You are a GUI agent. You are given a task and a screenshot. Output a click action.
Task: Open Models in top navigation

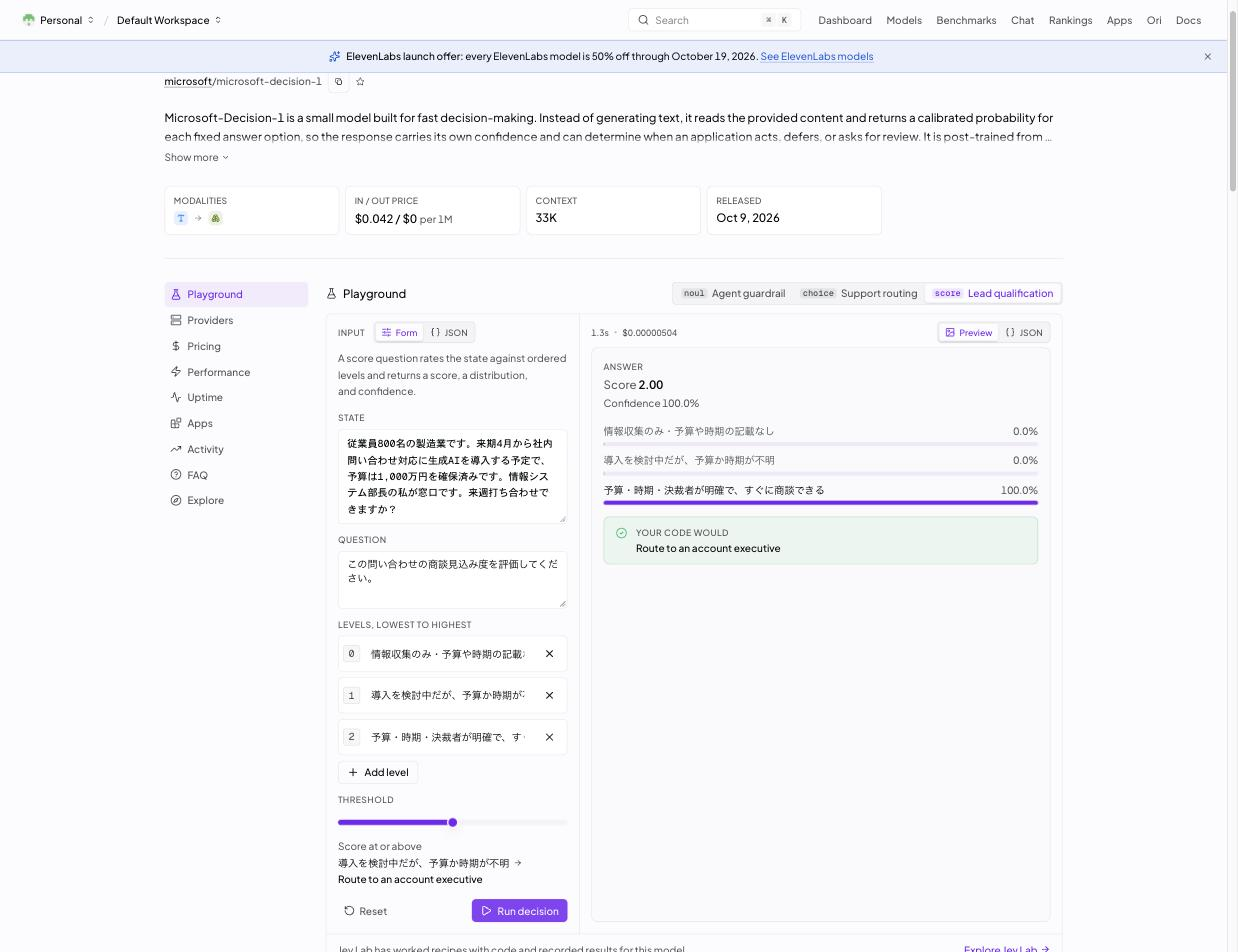(904, 20)
